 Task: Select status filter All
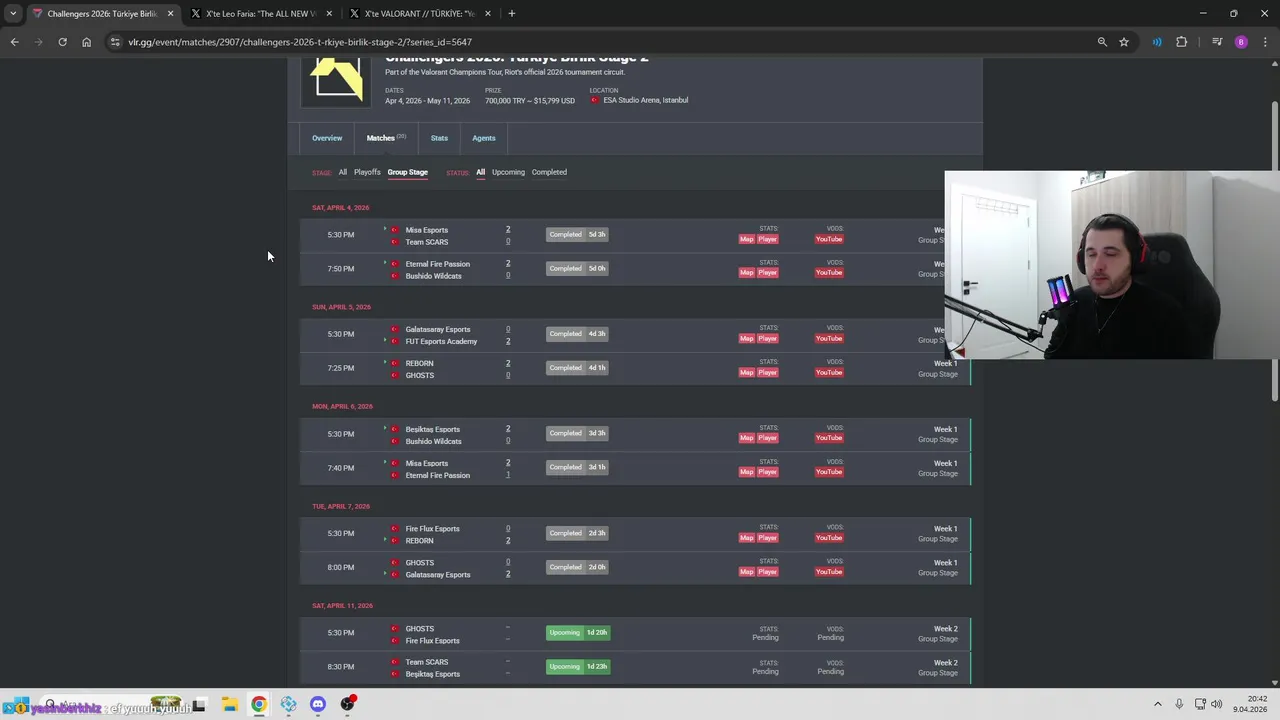480,172
